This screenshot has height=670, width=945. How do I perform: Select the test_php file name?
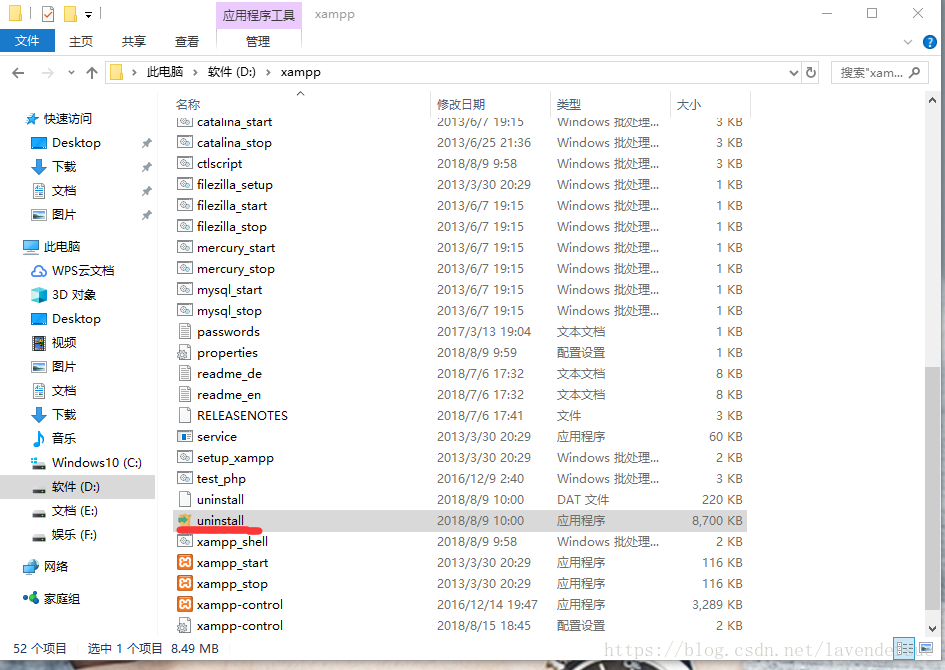click(221, 479)
